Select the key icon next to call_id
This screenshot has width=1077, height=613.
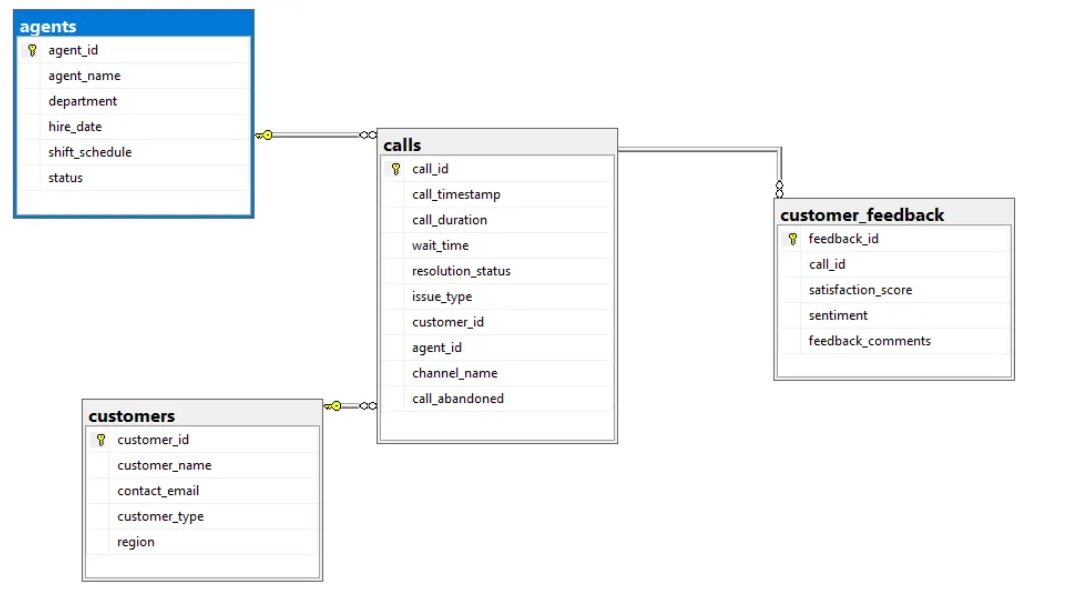(396, 168)
